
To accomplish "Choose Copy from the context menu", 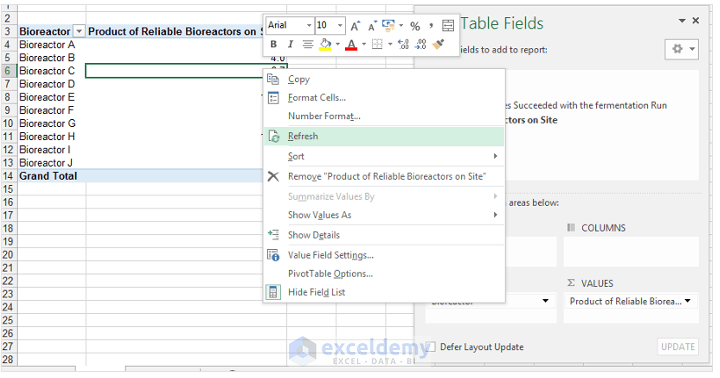I will (384, 79).
